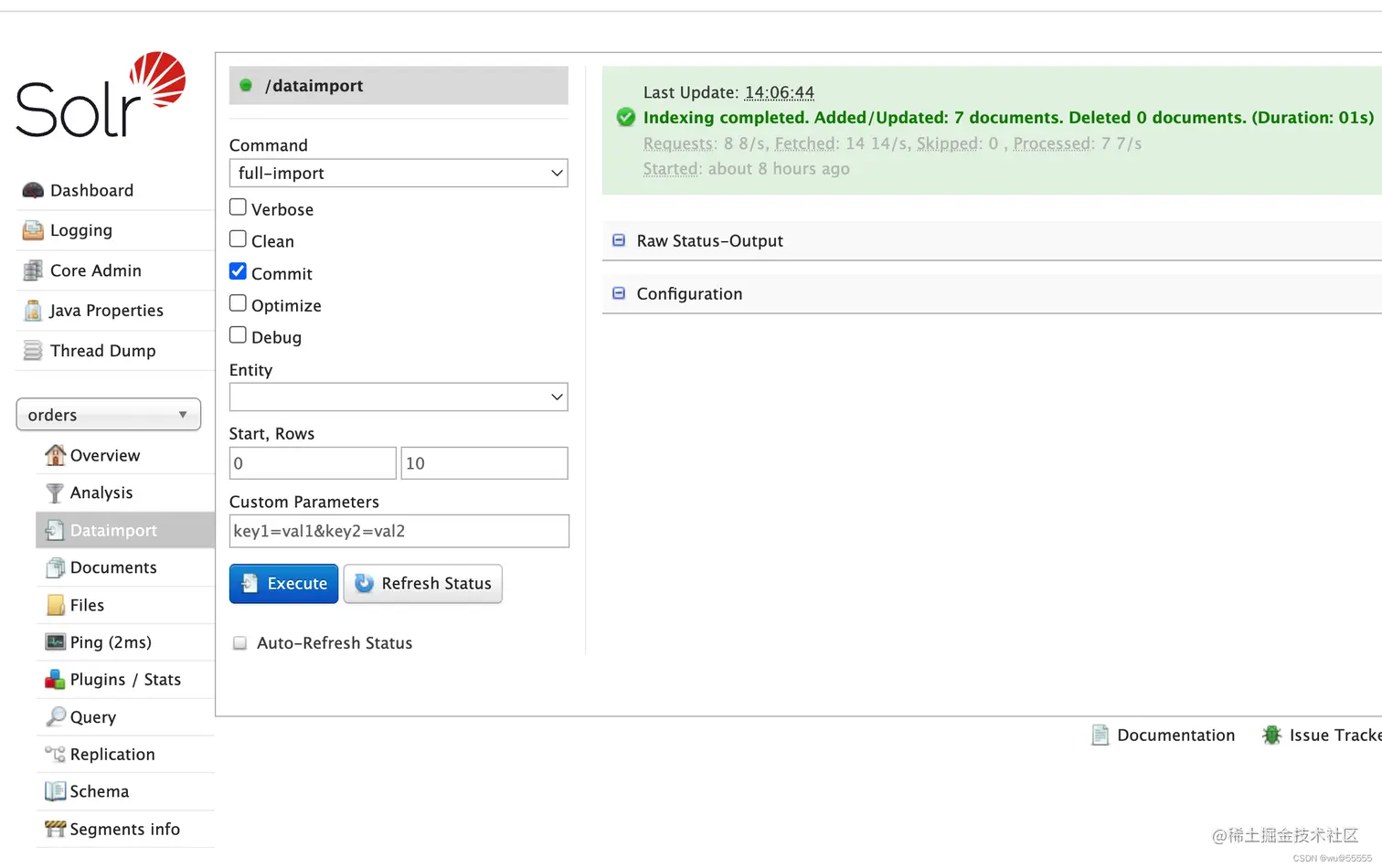Open the Entity dropdown
This screenshot has height=868, width=1382.
click(399, 397)
